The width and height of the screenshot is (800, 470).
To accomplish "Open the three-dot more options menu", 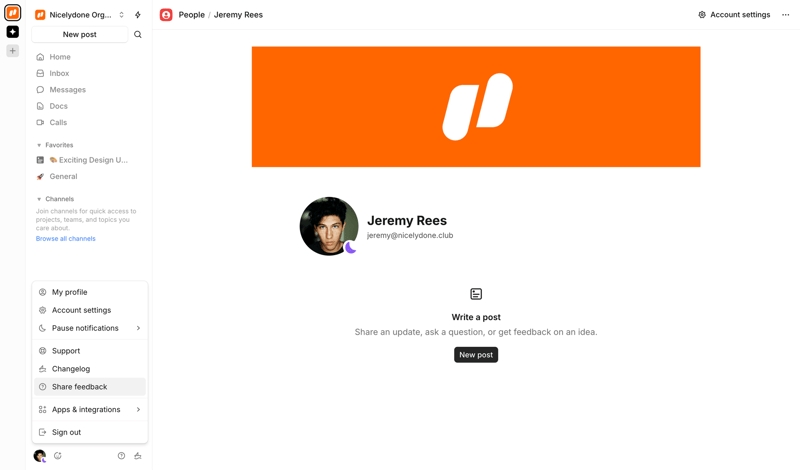I will click(x=786, y=15).
